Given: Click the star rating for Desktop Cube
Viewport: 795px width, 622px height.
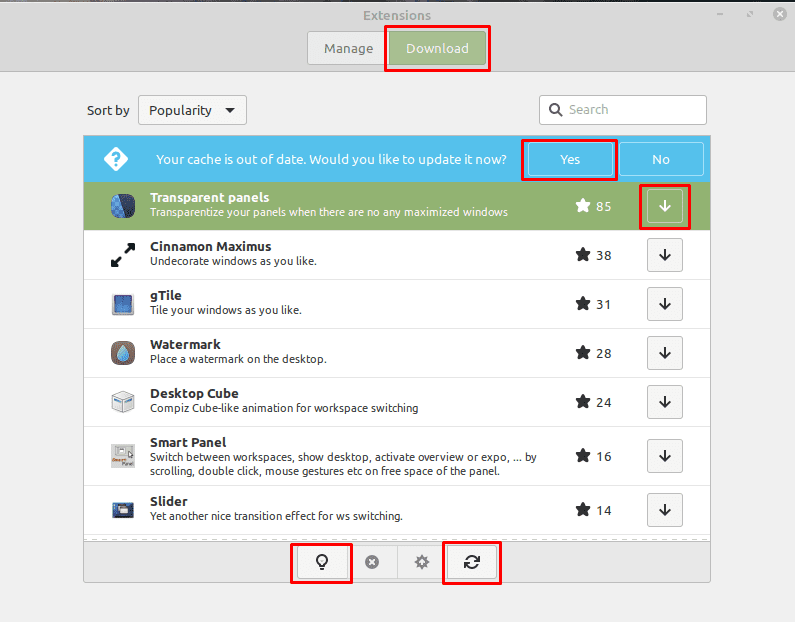Looking at the screenshot, I should (x=593, y=402).
